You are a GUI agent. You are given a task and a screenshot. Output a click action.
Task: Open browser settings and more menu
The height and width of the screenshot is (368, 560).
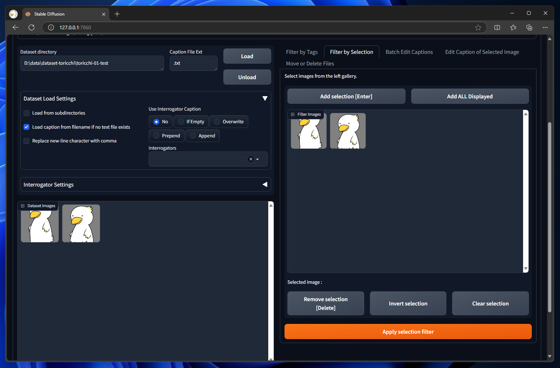tap(545, 28)
